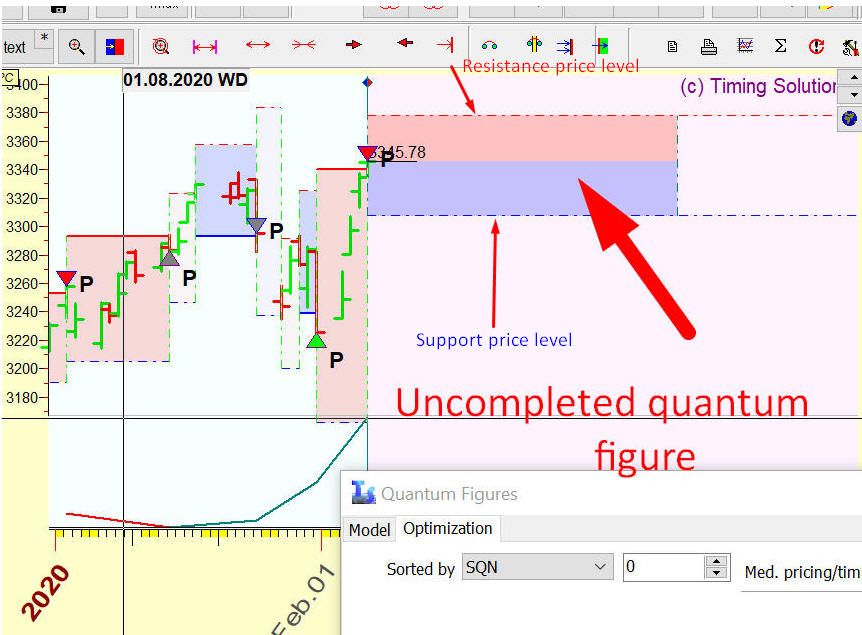Click the printer icon in toolbar
Screen dimensions: 862x635
click(x=708, y=46)
